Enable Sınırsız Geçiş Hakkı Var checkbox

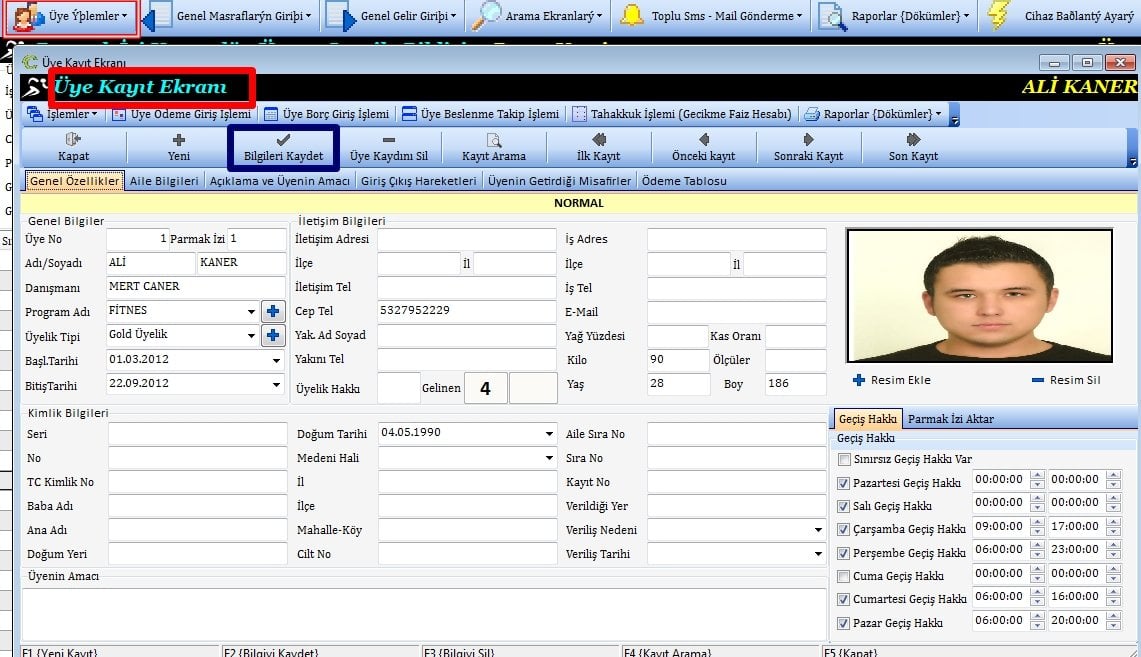(x=845, y=459)
